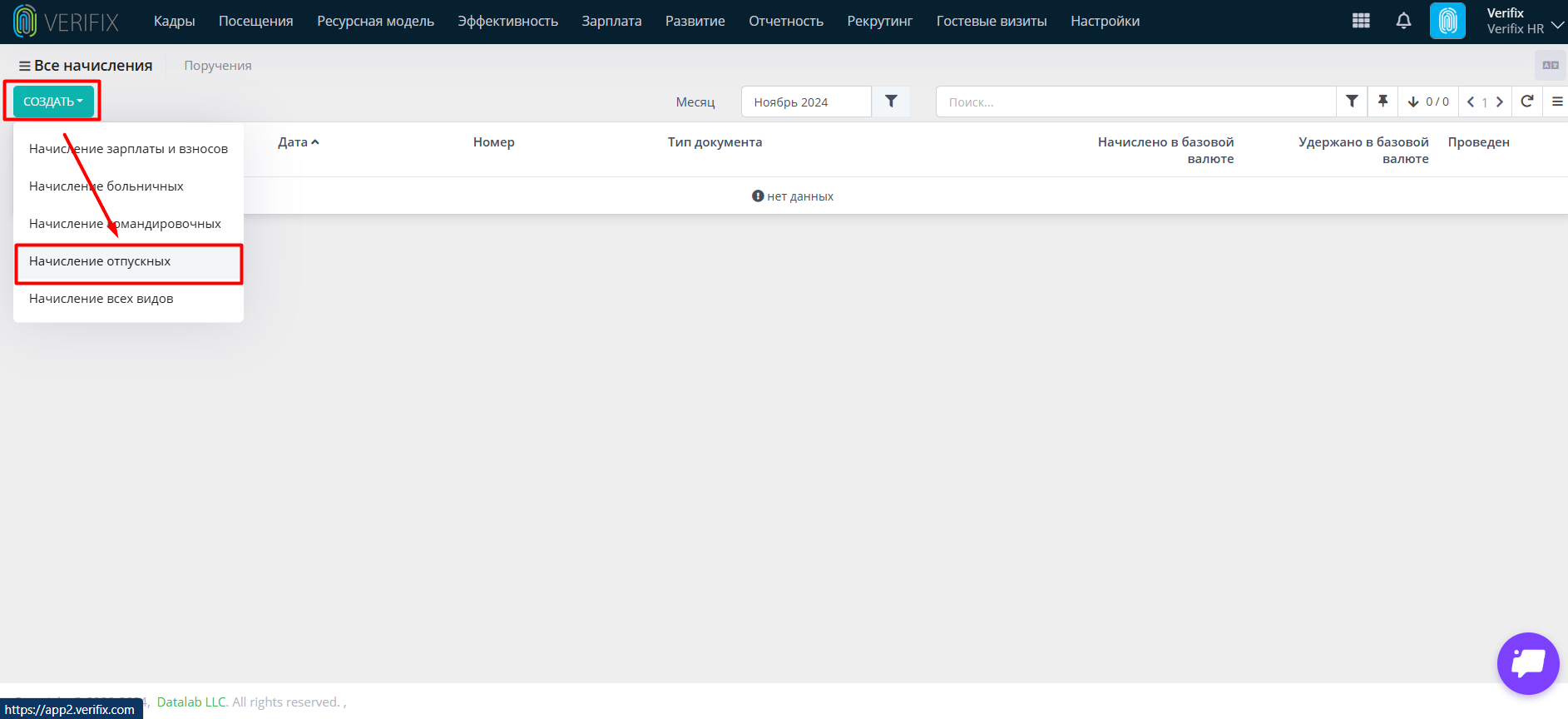Open the Развитие menu
This screenshot has width=1568, height=719.
click(x=695, y=21)
